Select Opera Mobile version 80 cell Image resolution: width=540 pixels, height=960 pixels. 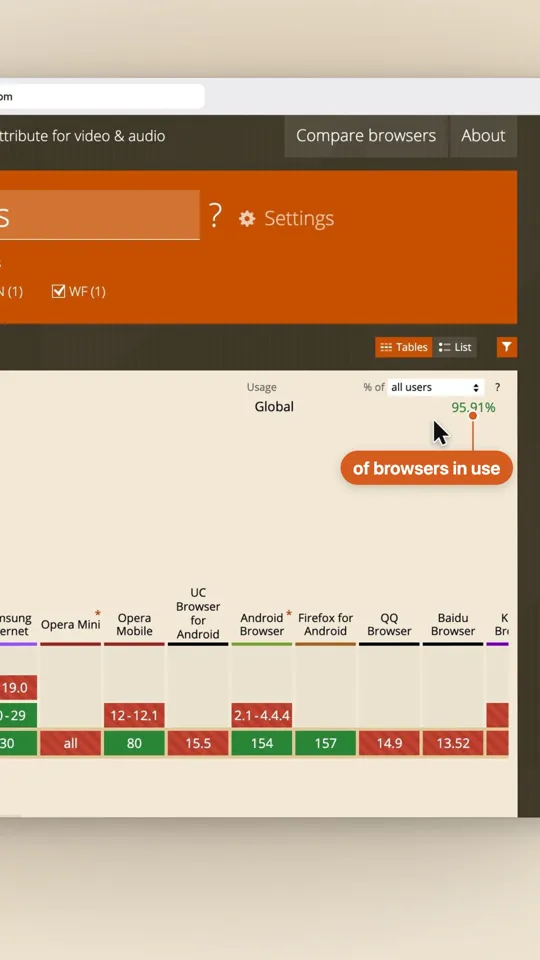(134, 743)
